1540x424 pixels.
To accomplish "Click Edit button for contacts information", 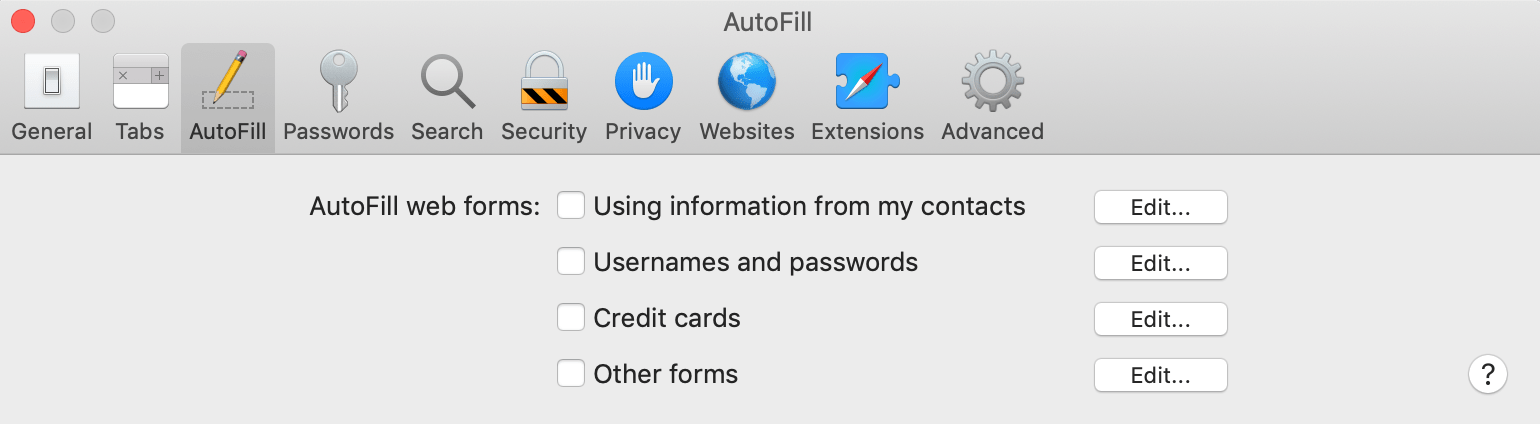I will tap(1160, 207).
